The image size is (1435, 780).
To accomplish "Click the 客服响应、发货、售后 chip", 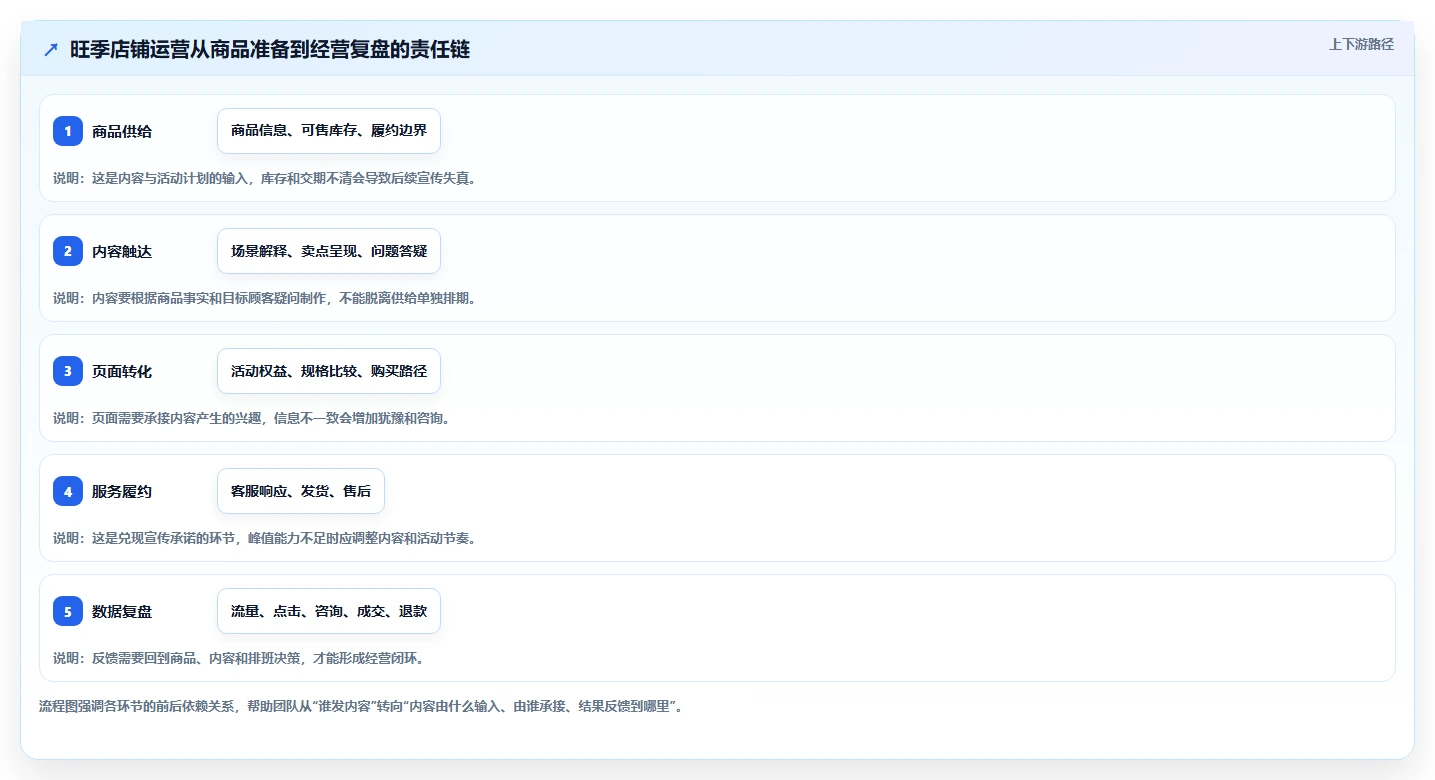I will click(x=301, y=491).
